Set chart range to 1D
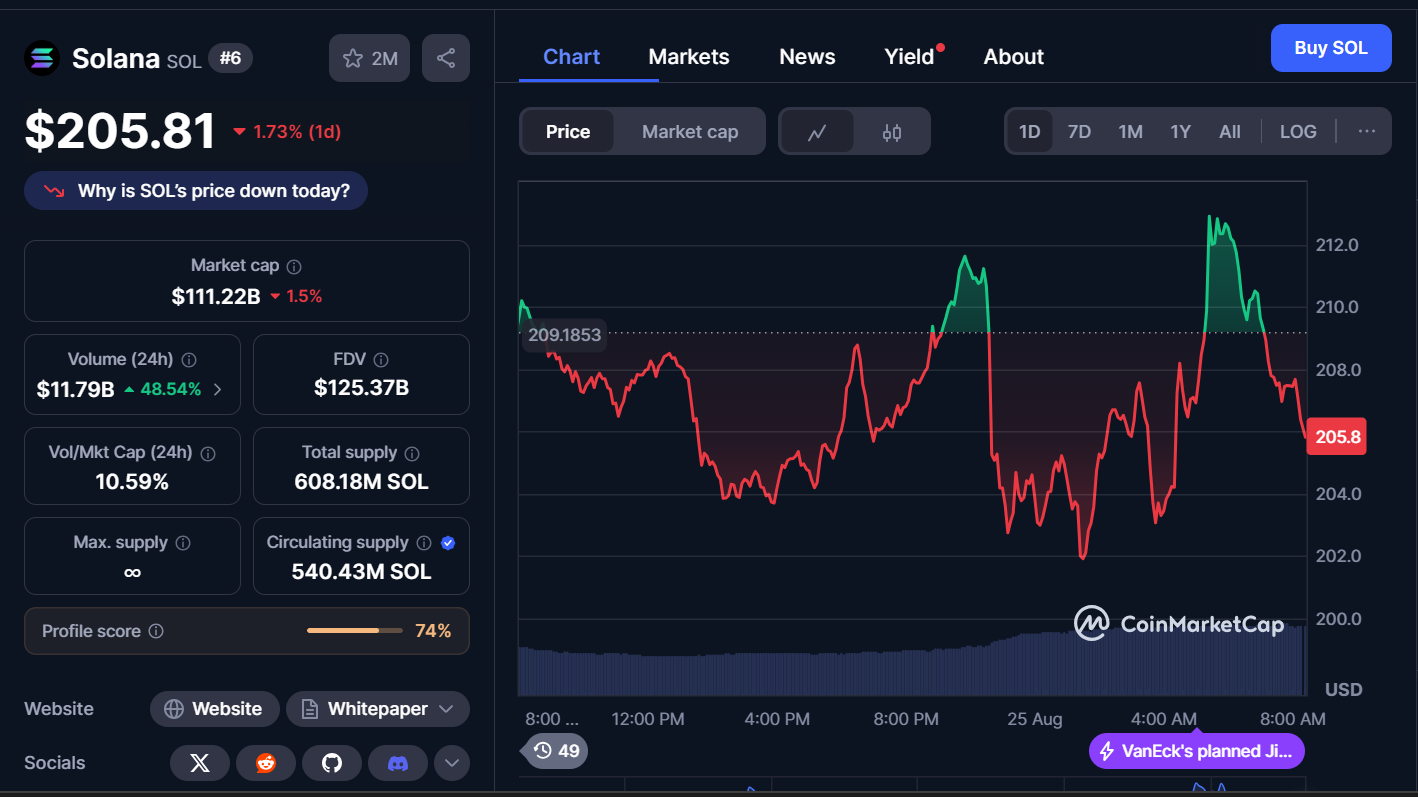Image resolution: width=1418 pixels, height=797 pixels. [x=1030, y=132]
